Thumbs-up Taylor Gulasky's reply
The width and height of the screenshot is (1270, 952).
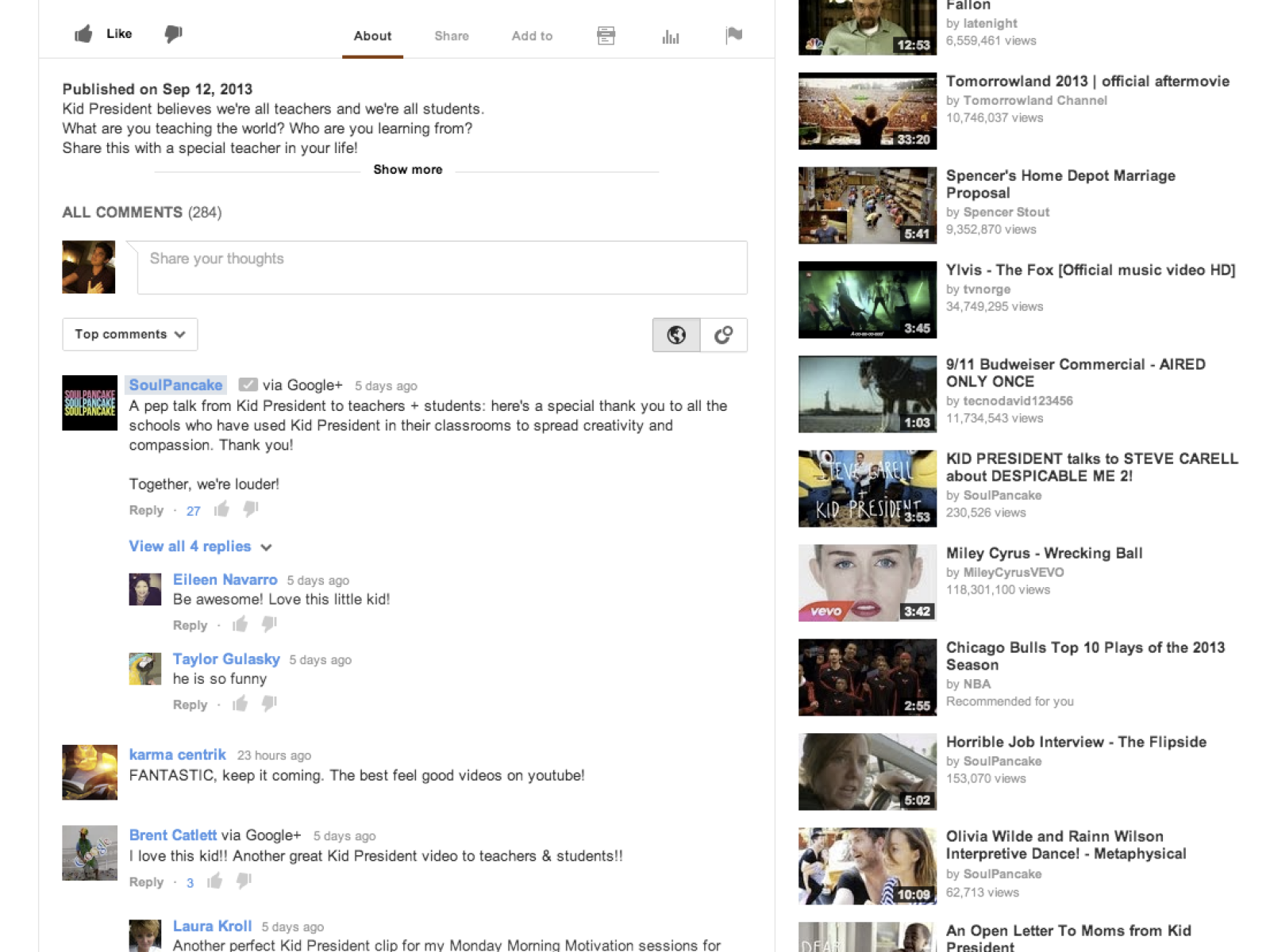pyautogui.click(x=240, y=704)
